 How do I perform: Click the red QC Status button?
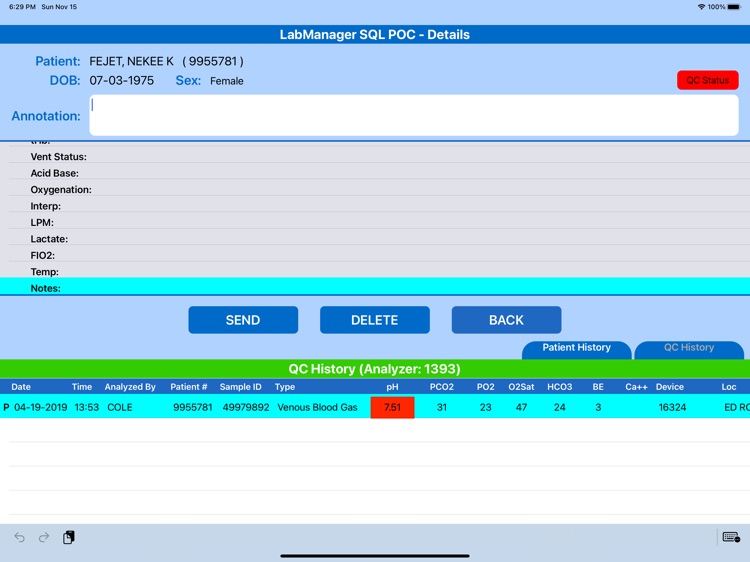[x=707, y=80]
